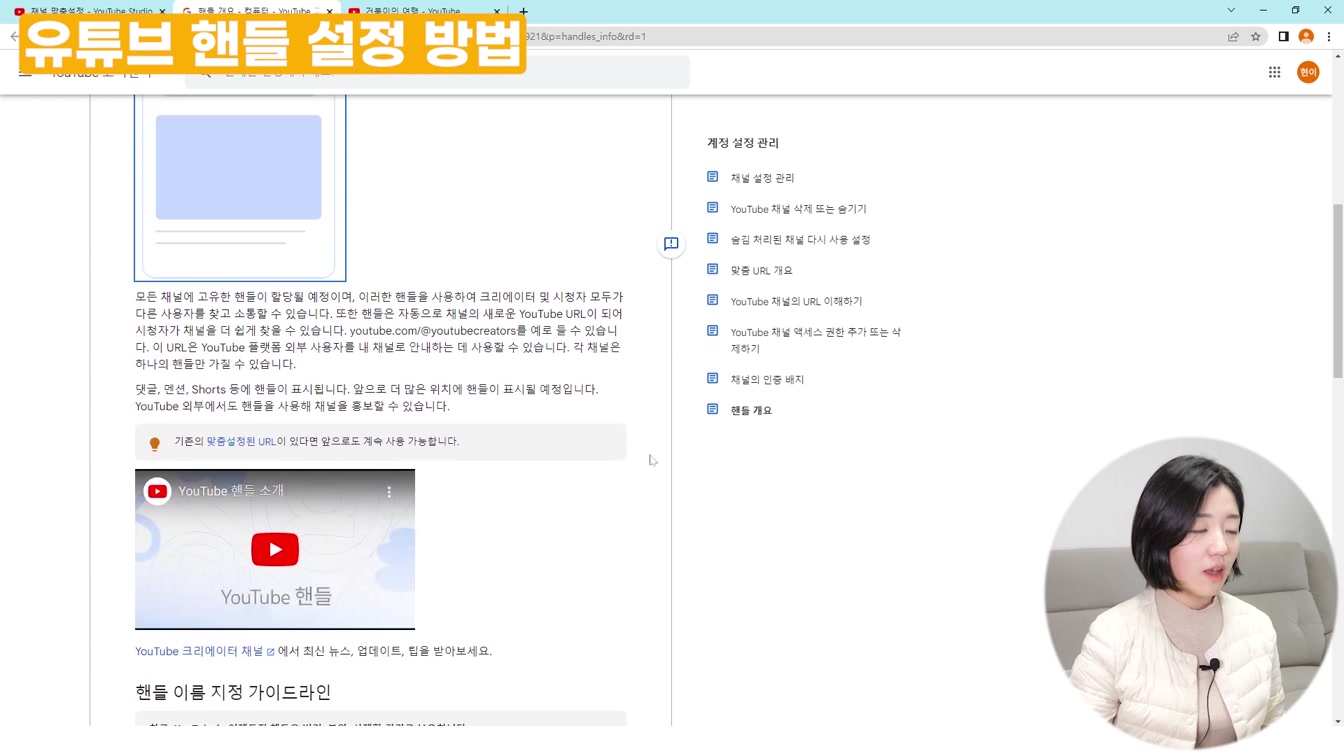Open YouTube 채널 삭제 또는 숨기기 article
Viewport: 1344px width, 756px height.
(798, 209)
